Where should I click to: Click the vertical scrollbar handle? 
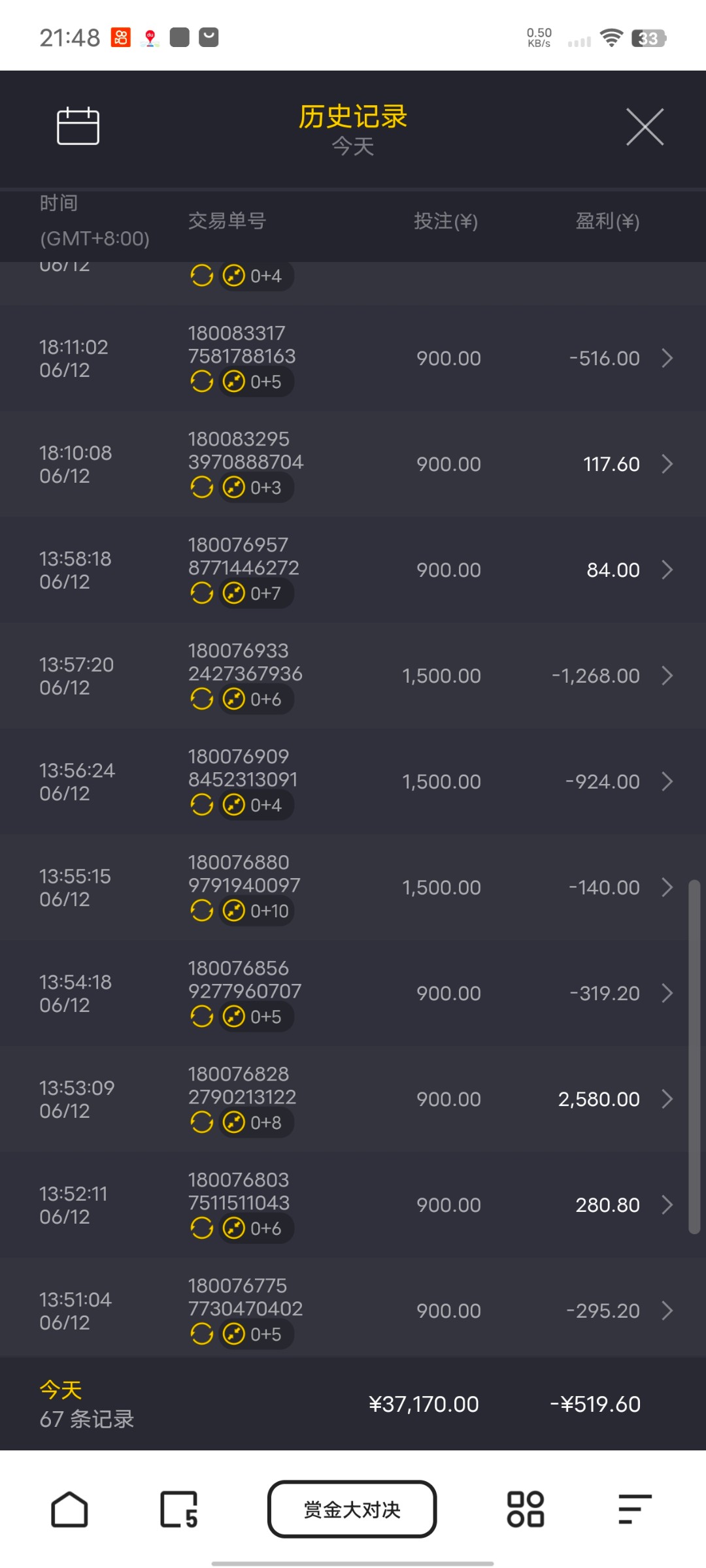tap(694, 1056)
